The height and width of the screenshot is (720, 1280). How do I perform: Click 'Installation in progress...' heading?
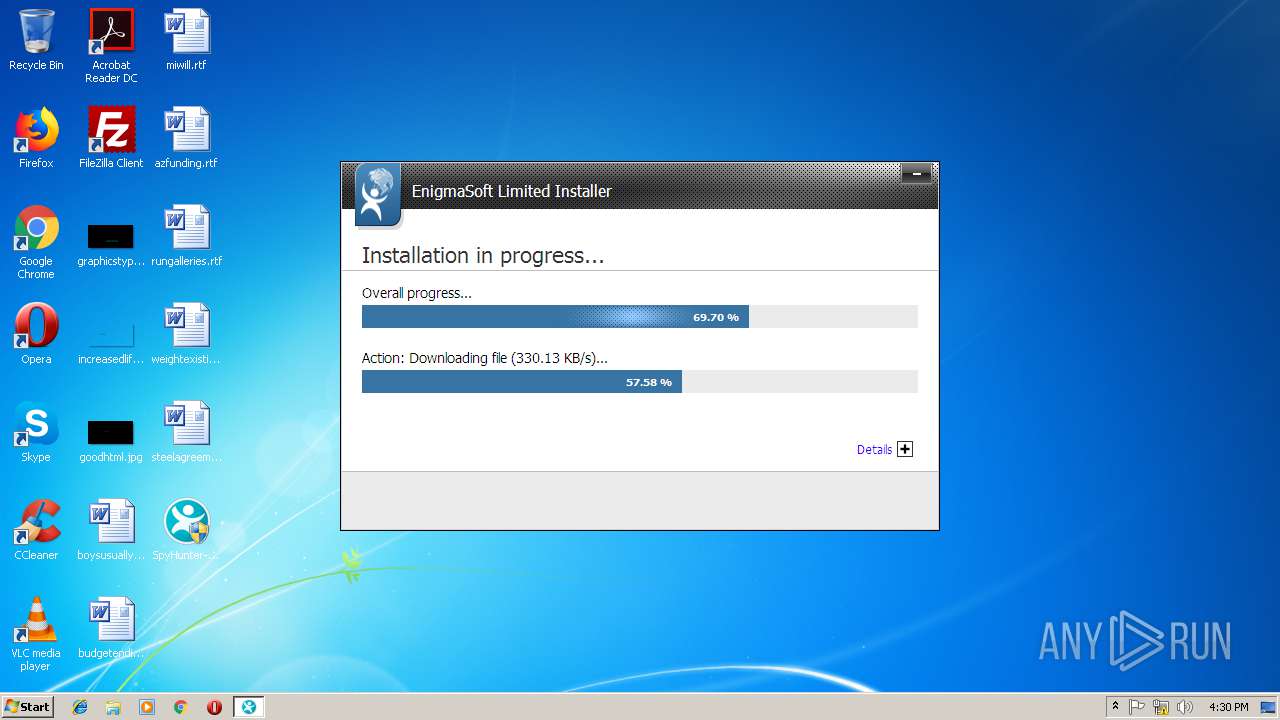tap(483, 256)
